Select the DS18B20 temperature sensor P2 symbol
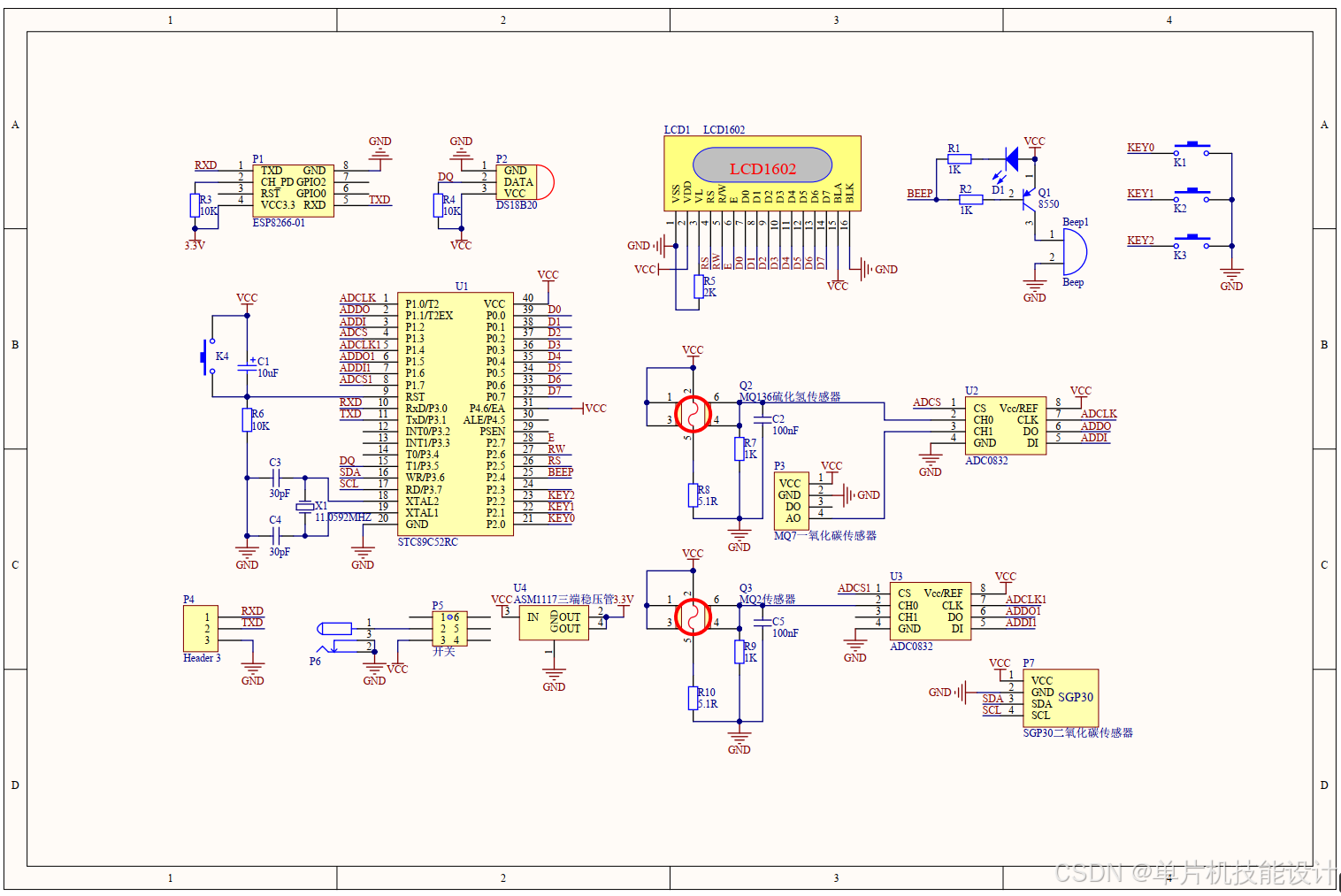The width and height of the screenshot is (1341, 896). point(525,182)
